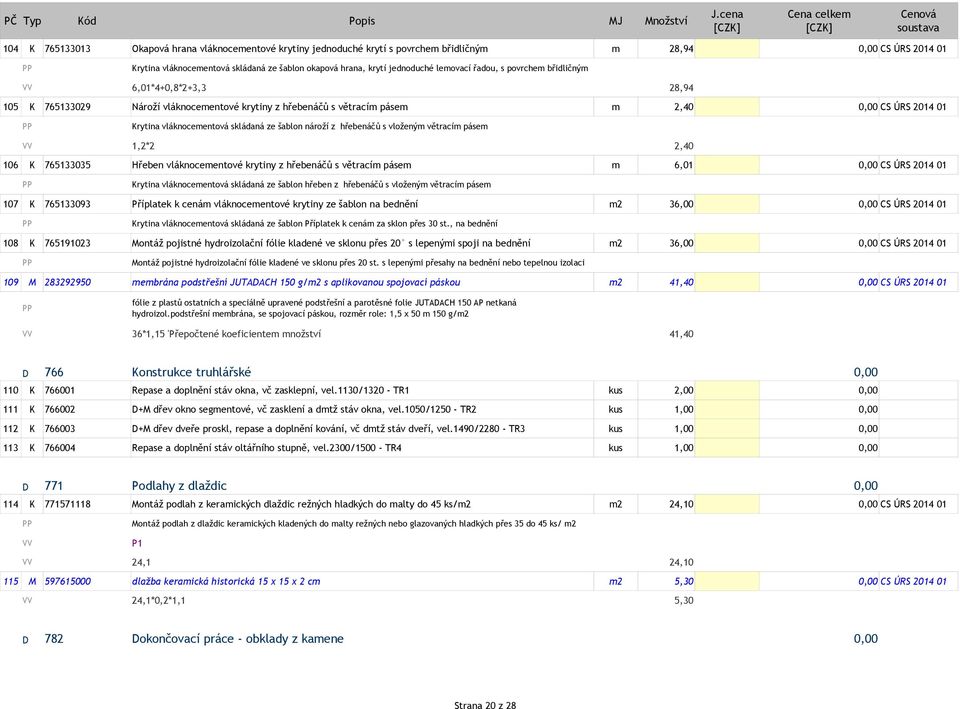
Task: Click the formula '6,01*4+0,8*2+3,3'
Action: pyautogui.click(x=169, y=88)
